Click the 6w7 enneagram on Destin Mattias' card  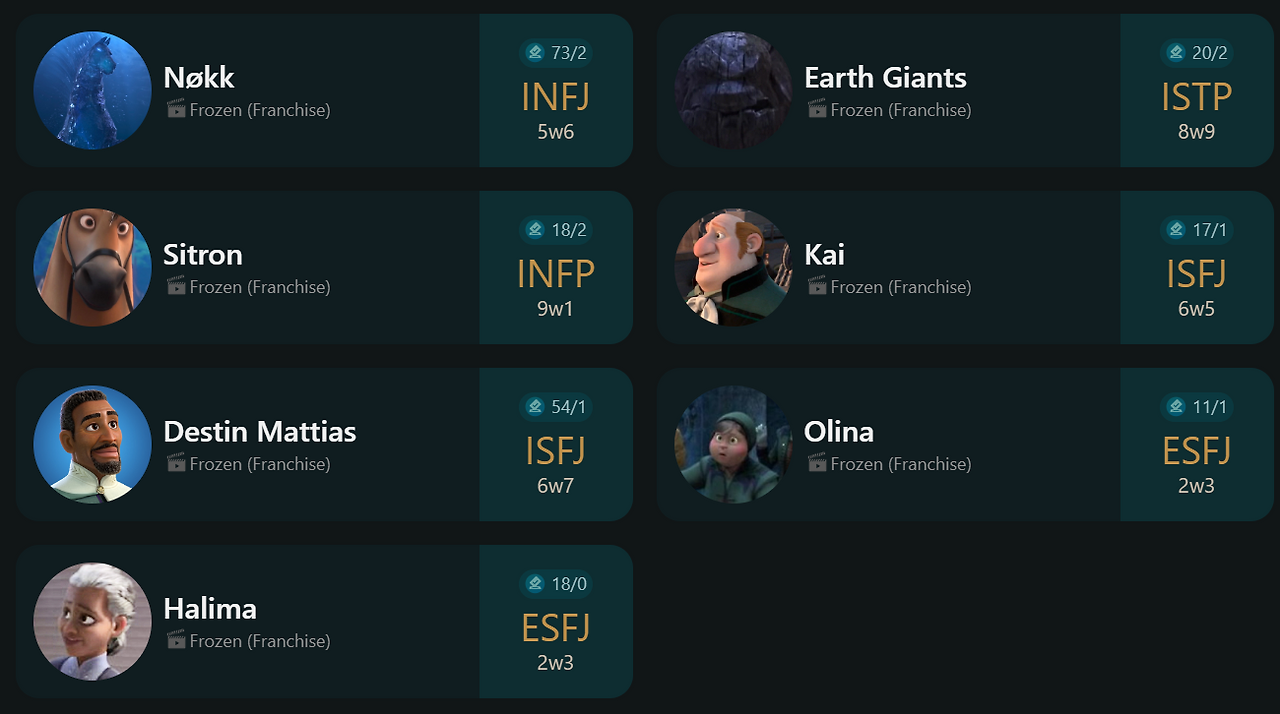(x=555, y=486)
